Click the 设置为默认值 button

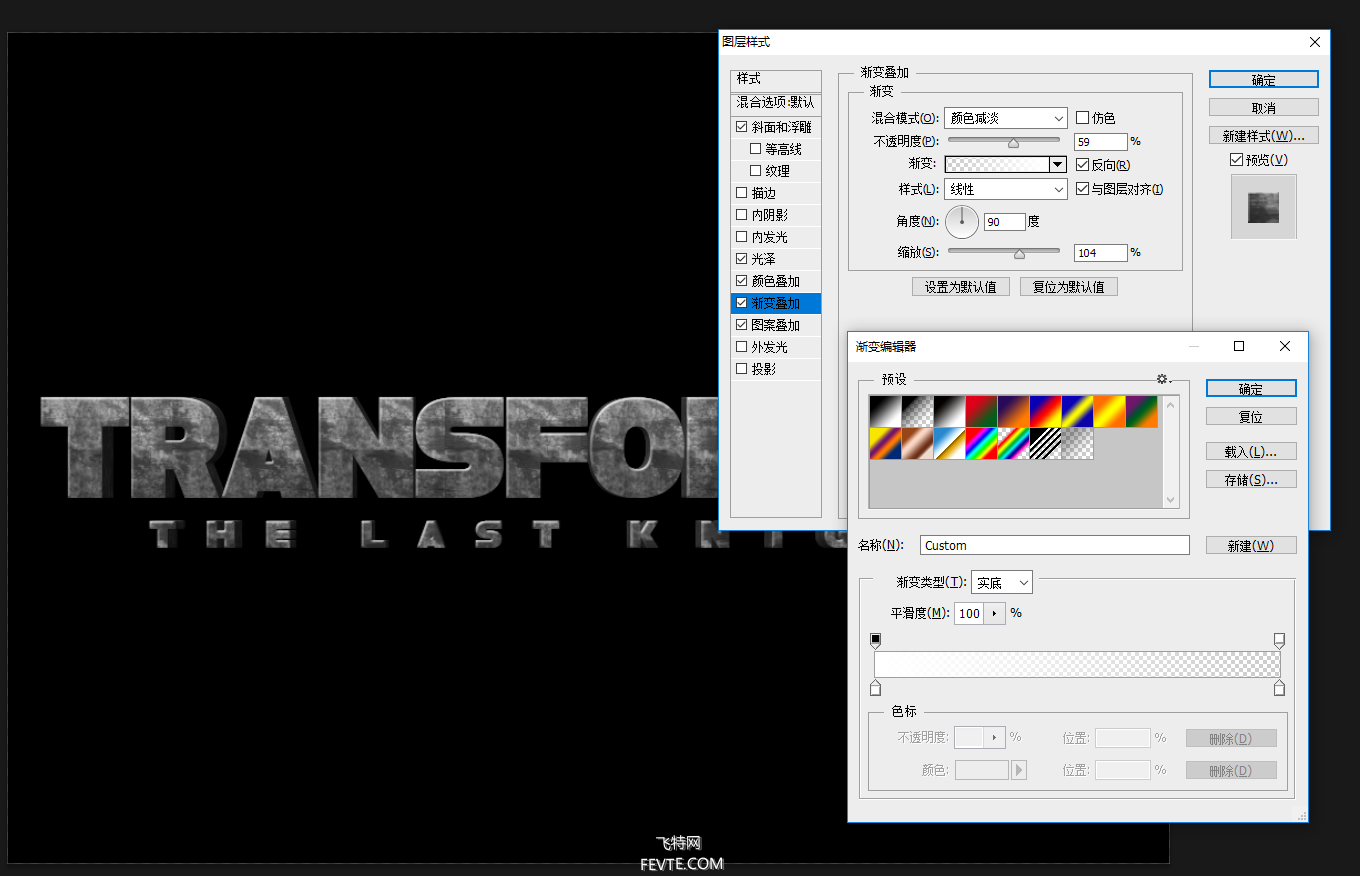pos(961,287)
